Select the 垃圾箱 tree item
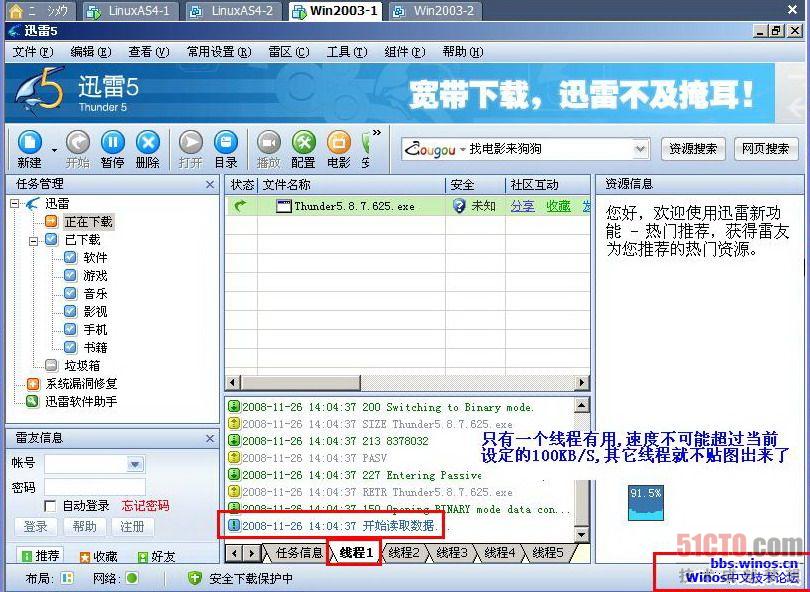The height and width of the screenshot is (592, 810). click(82, 366)
